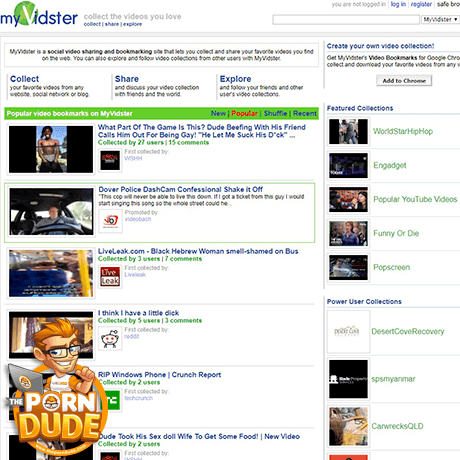Click the Add to Chrome button
The image size is (460, 460).
[404, 81]
